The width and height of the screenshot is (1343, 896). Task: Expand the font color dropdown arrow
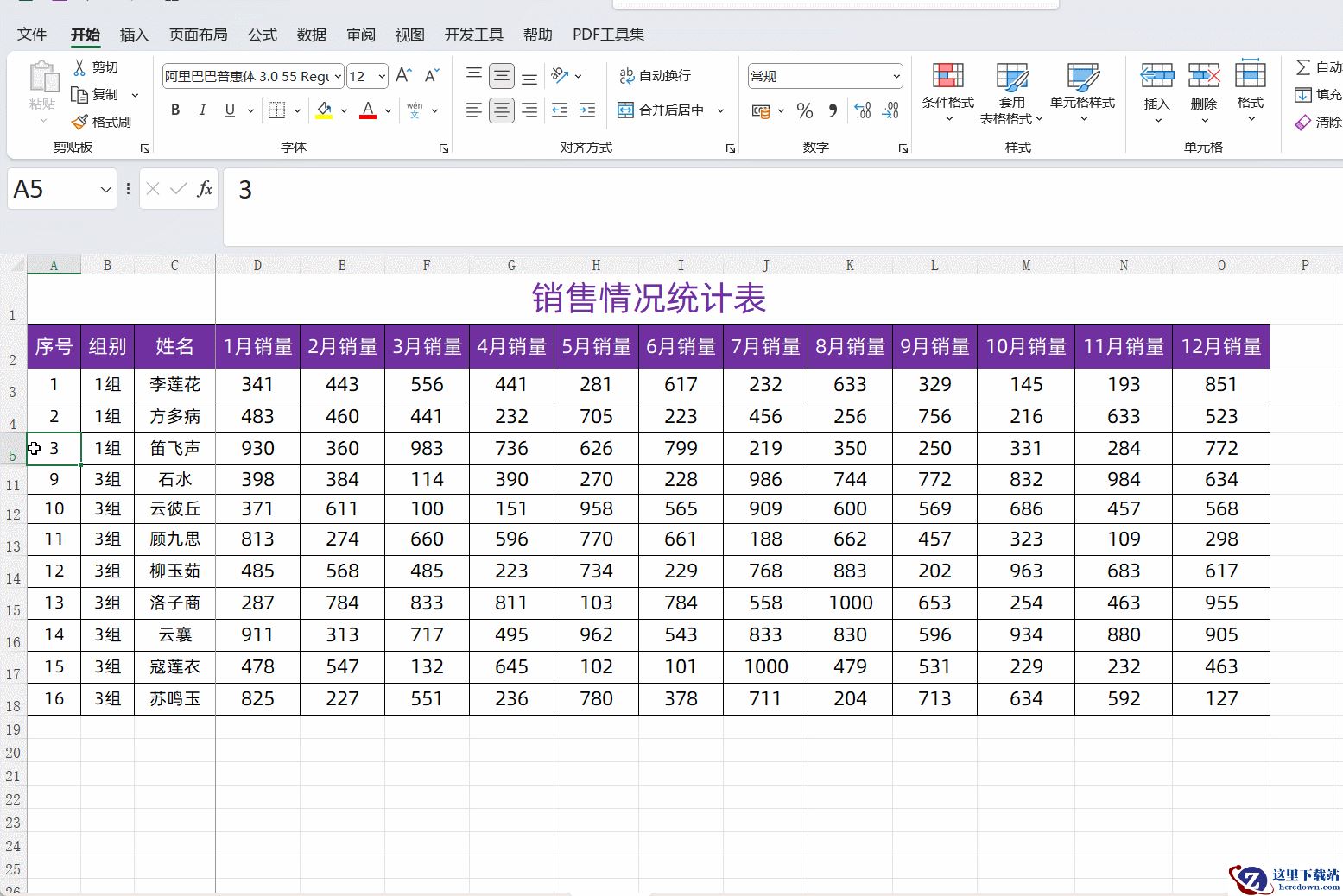click(x=388, y=110)
